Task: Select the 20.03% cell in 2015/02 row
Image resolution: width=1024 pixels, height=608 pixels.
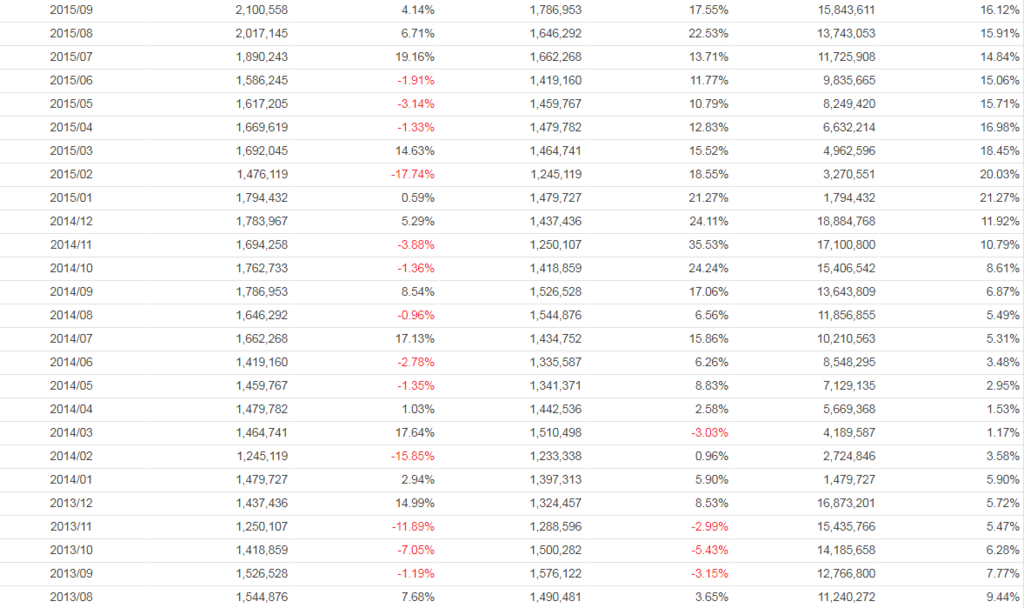Action: pos(998,174)
